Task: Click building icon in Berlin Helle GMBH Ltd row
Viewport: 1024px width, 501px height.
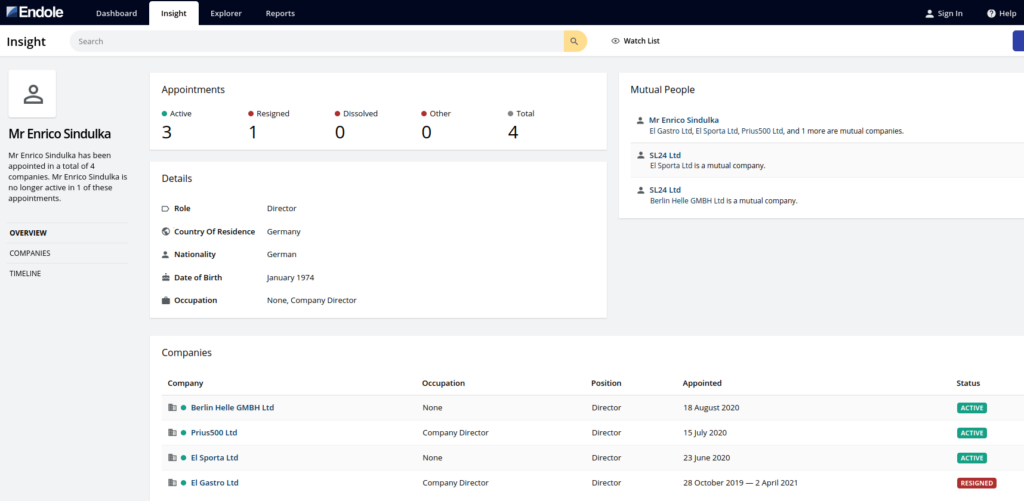Action: [172, 408]
